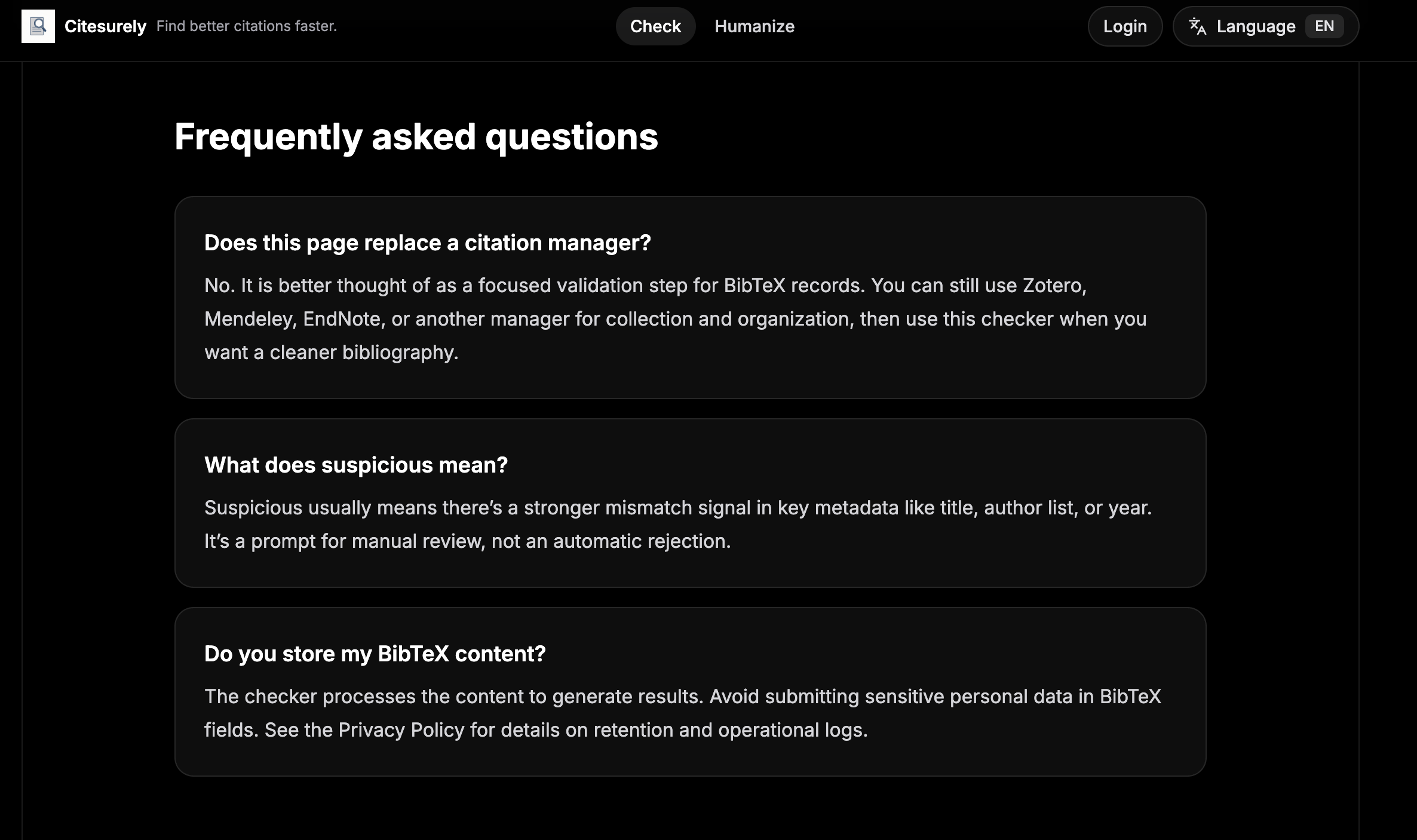Click the word Mendeley in the answer
1417x840 pixels.
(x=250, y=319)
